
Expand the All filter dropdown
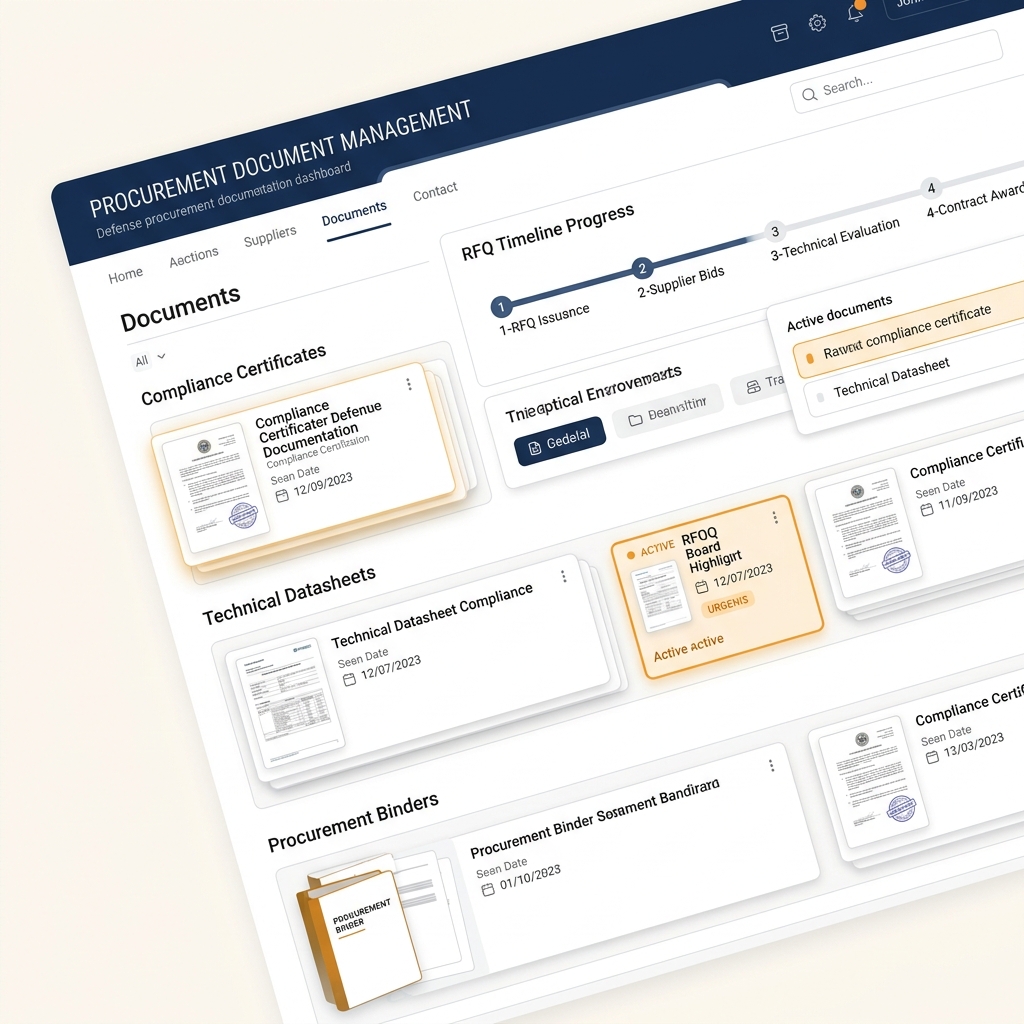[150, 359]
